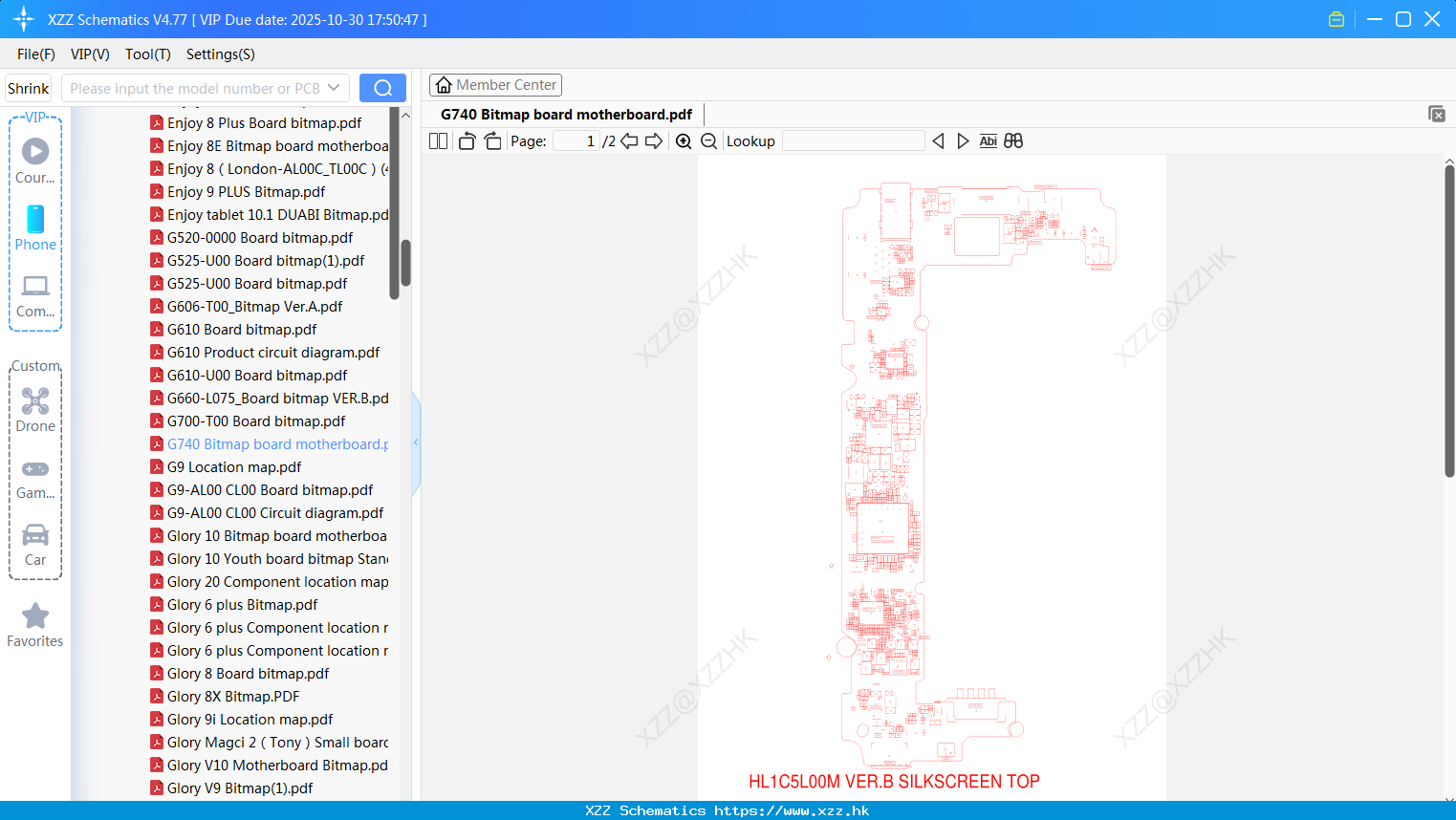Click the binoculars search icon

point(1013,141)
